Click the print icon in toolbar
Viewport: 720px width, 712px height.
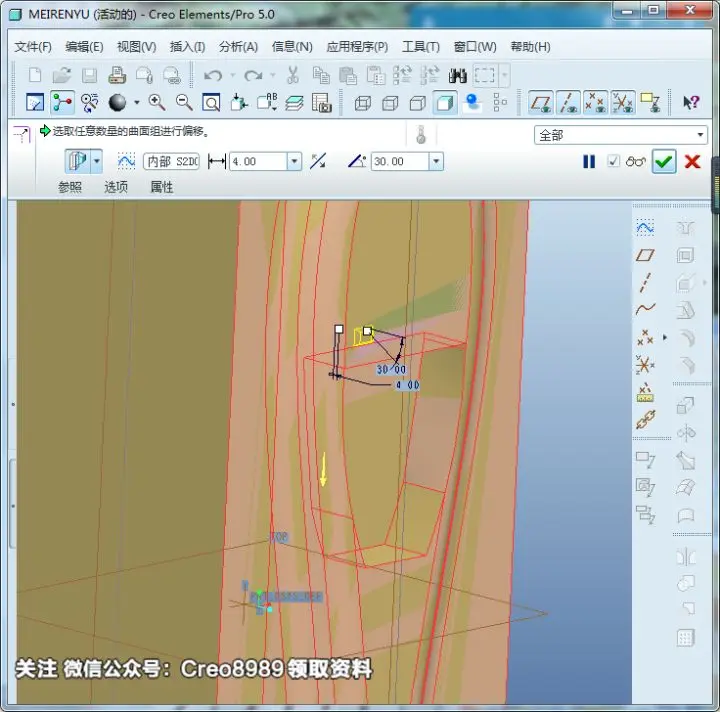coord(117,75)
